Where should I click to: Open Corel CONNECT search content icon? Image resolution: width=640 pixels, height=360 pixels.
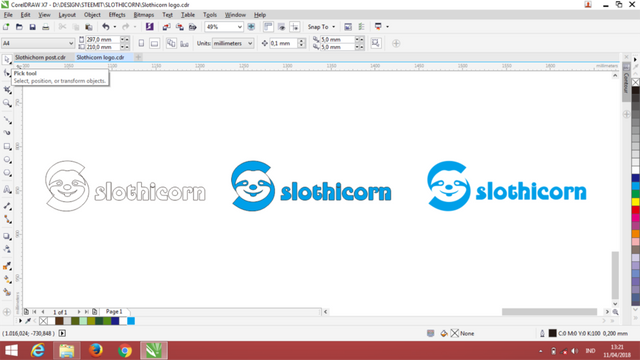coord(149,27)
